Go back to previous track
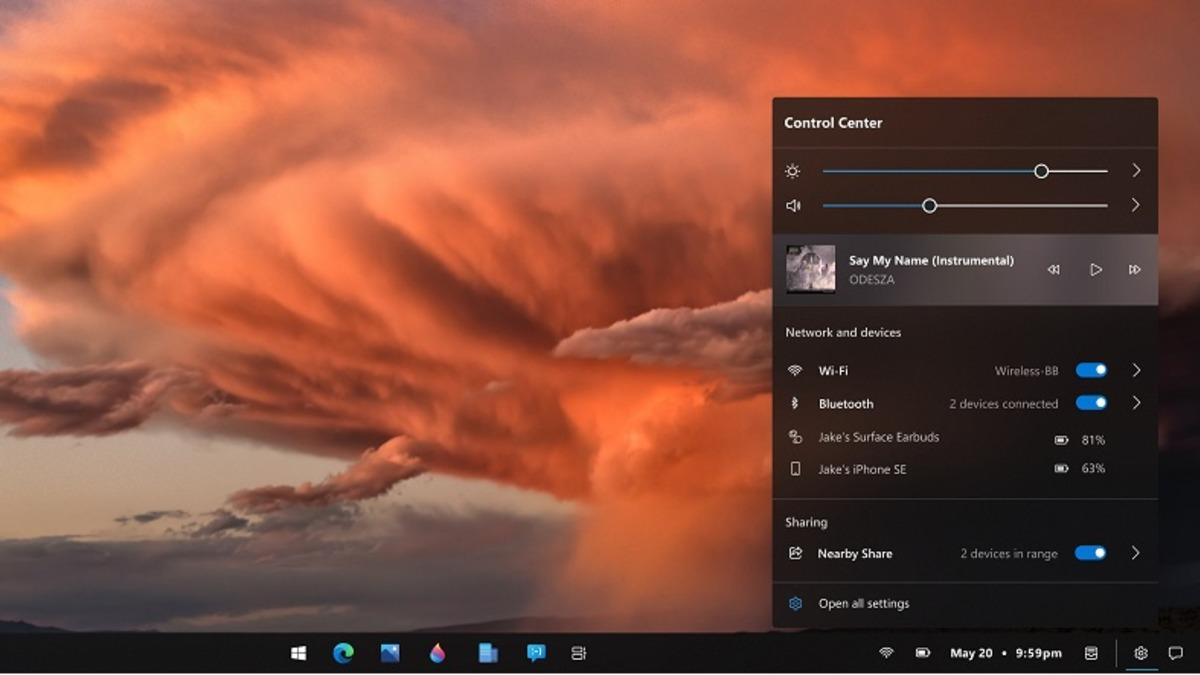The width and height of the screenshot is (1200, 675). [1053, 270]
